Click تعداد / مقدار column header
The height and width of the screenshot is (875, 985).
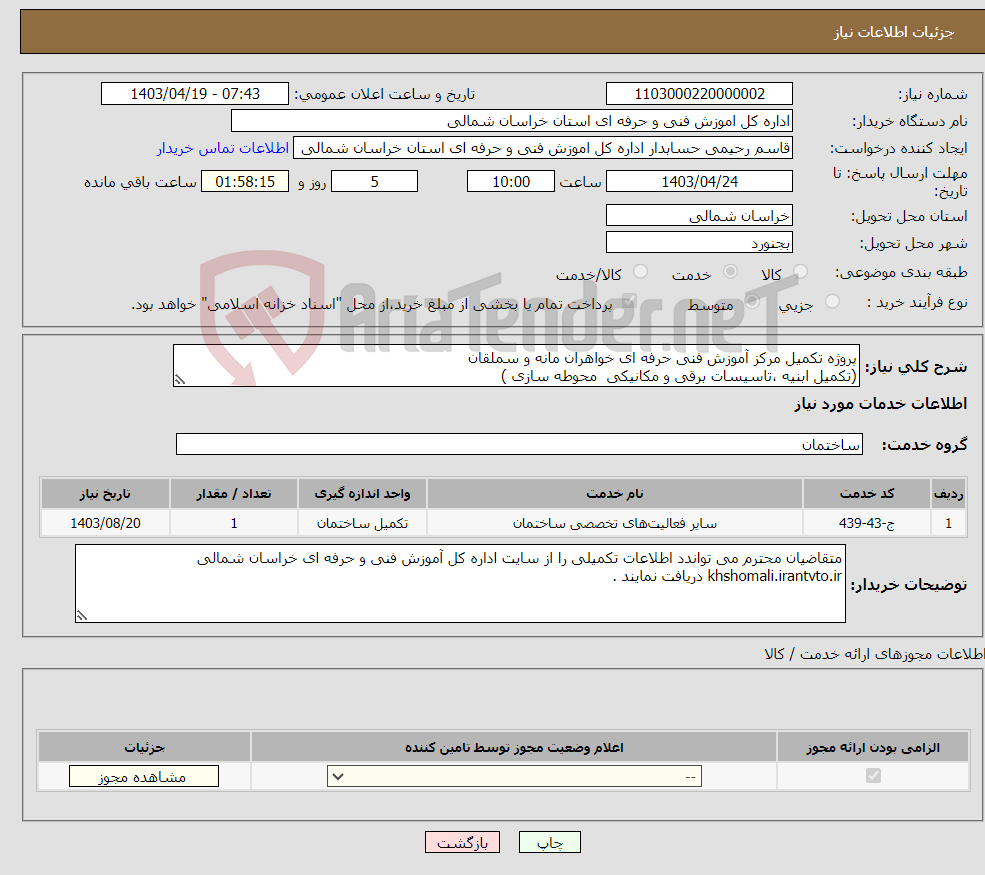click(234, 494)
